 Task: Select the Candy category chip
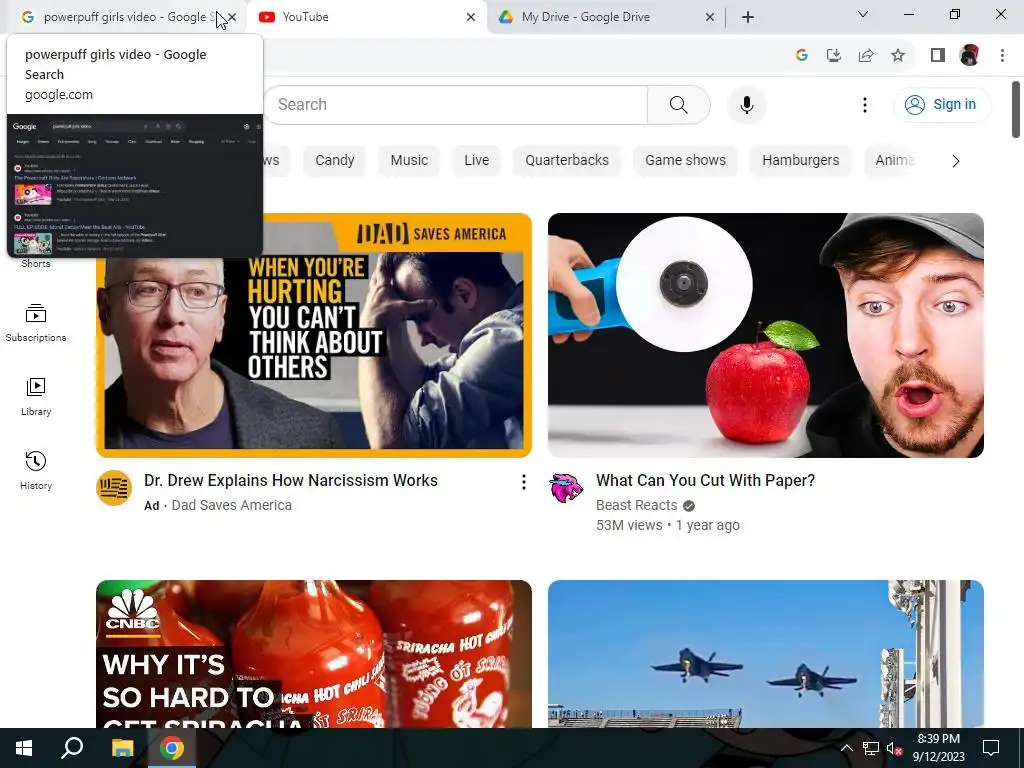coord(334,161)
